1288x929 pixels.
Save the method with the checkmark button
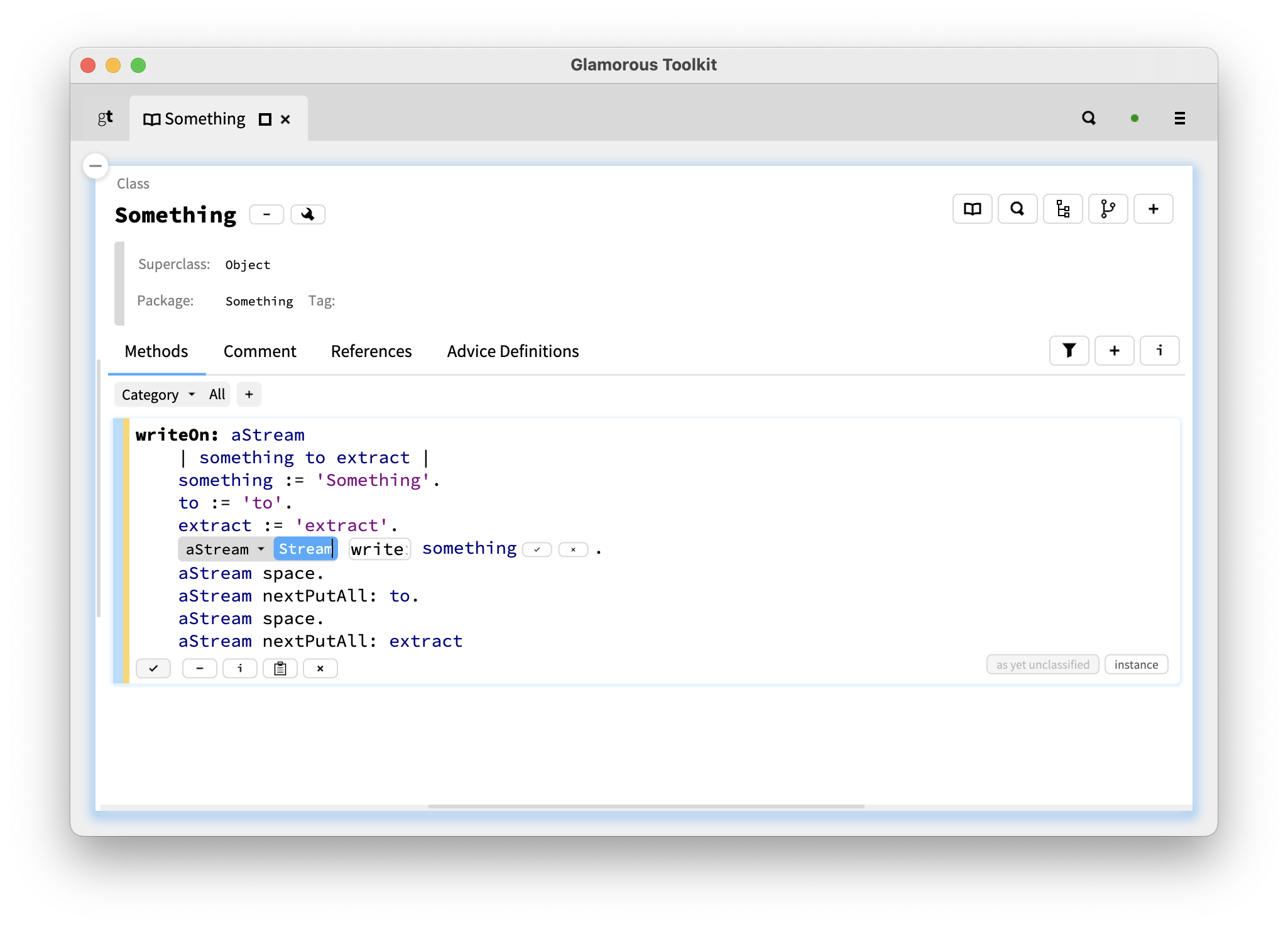pyautogui.click(x=153, y=668)
